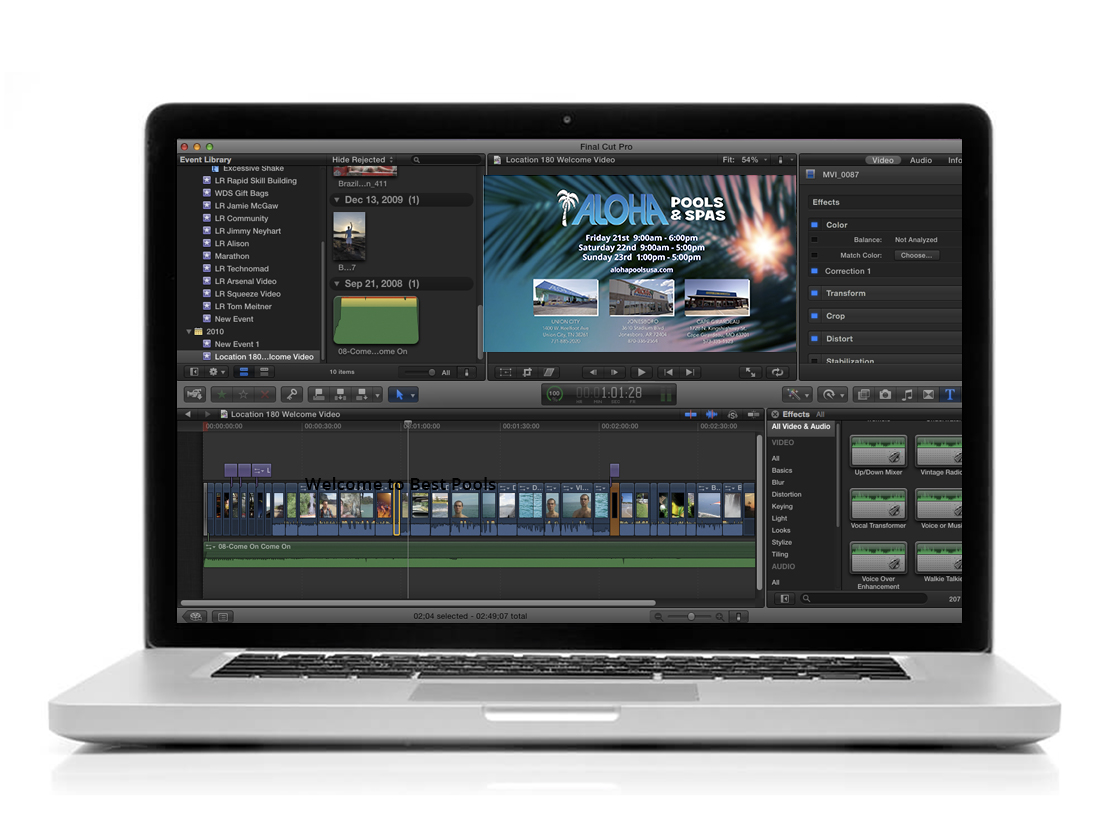Image resolution: width=1110 pixels, height=820 pixels.
Task: Toggle the Color effect checkbox
Action: (x=814, y=225)
